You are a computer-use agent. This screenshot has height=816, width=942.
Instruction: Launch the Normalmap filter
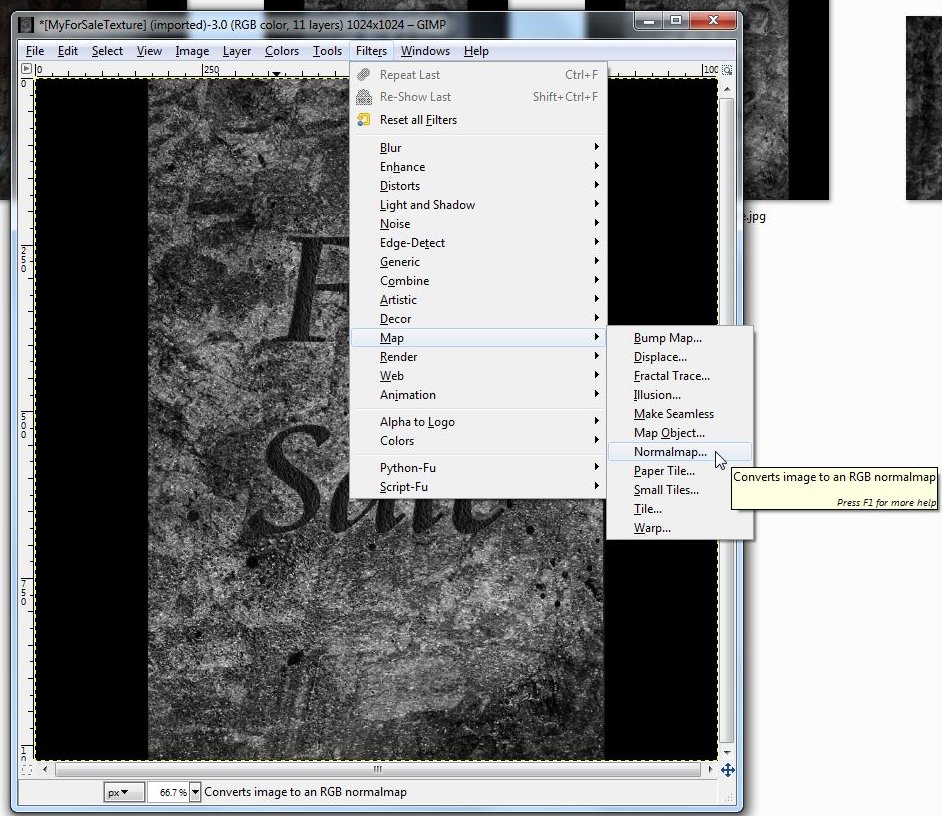tap(679, 452)
